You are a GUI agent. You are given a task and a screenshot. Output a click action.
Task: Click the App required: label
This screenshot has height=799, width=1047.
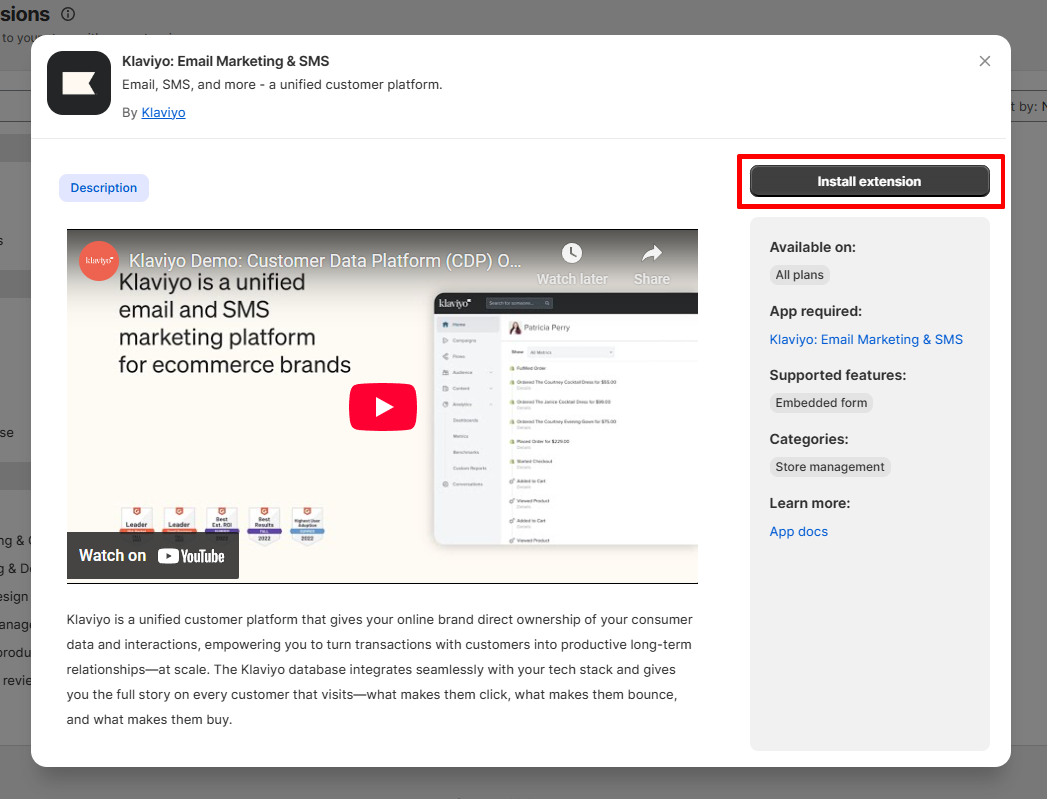pyautogui.click(x=815, y=312)
